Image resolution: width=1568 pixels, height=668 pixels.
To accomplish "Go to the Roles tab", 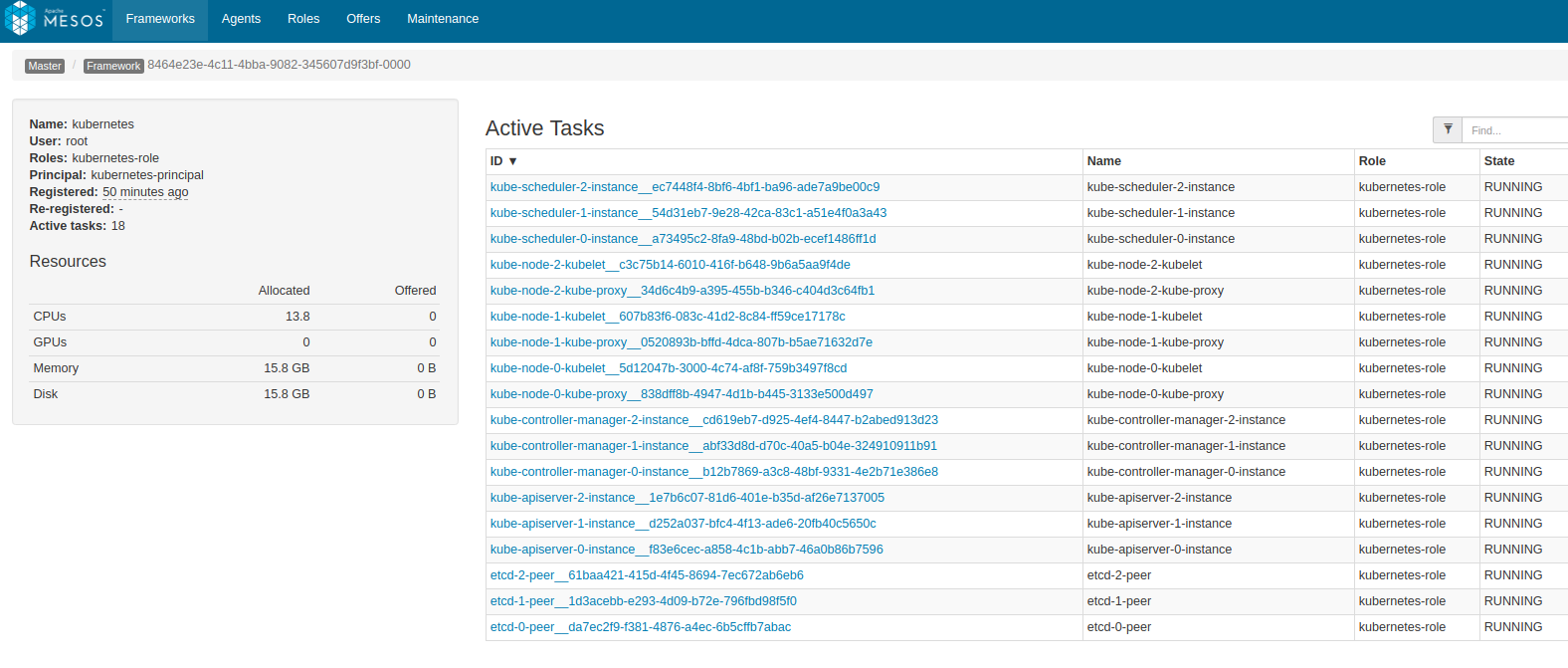I will click(303, 19).
